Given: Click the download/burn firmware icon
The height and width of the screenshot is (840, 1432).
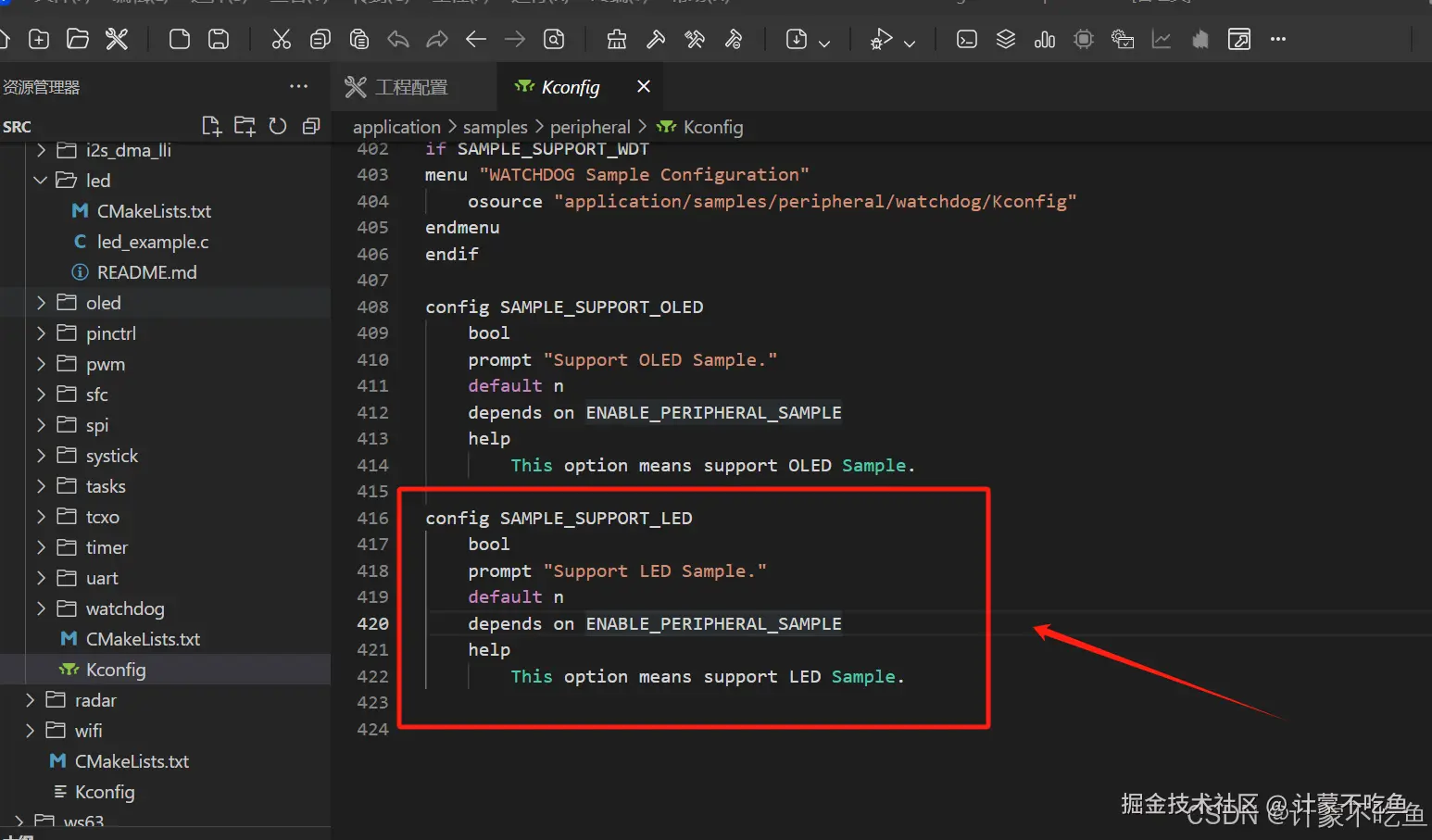Looking at the screenshot, I should point(797,39).
